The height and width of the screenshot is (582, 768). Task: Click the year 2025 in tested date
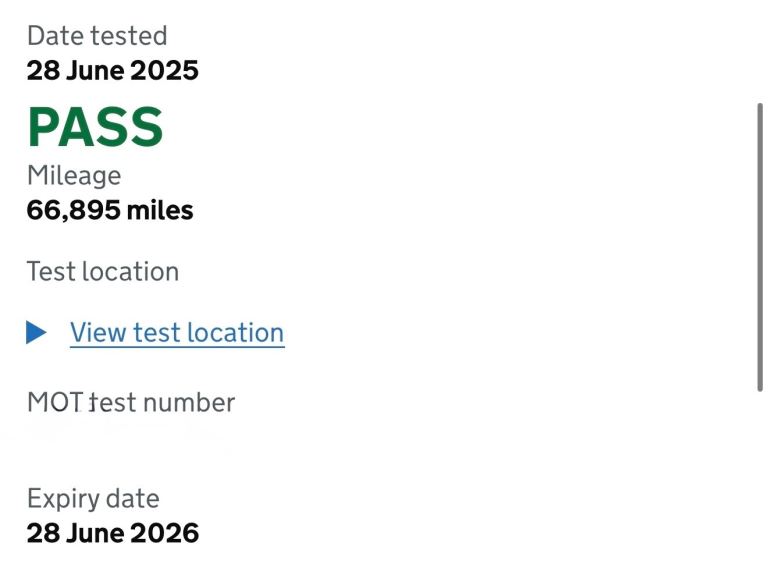click(x=169, y=71)
